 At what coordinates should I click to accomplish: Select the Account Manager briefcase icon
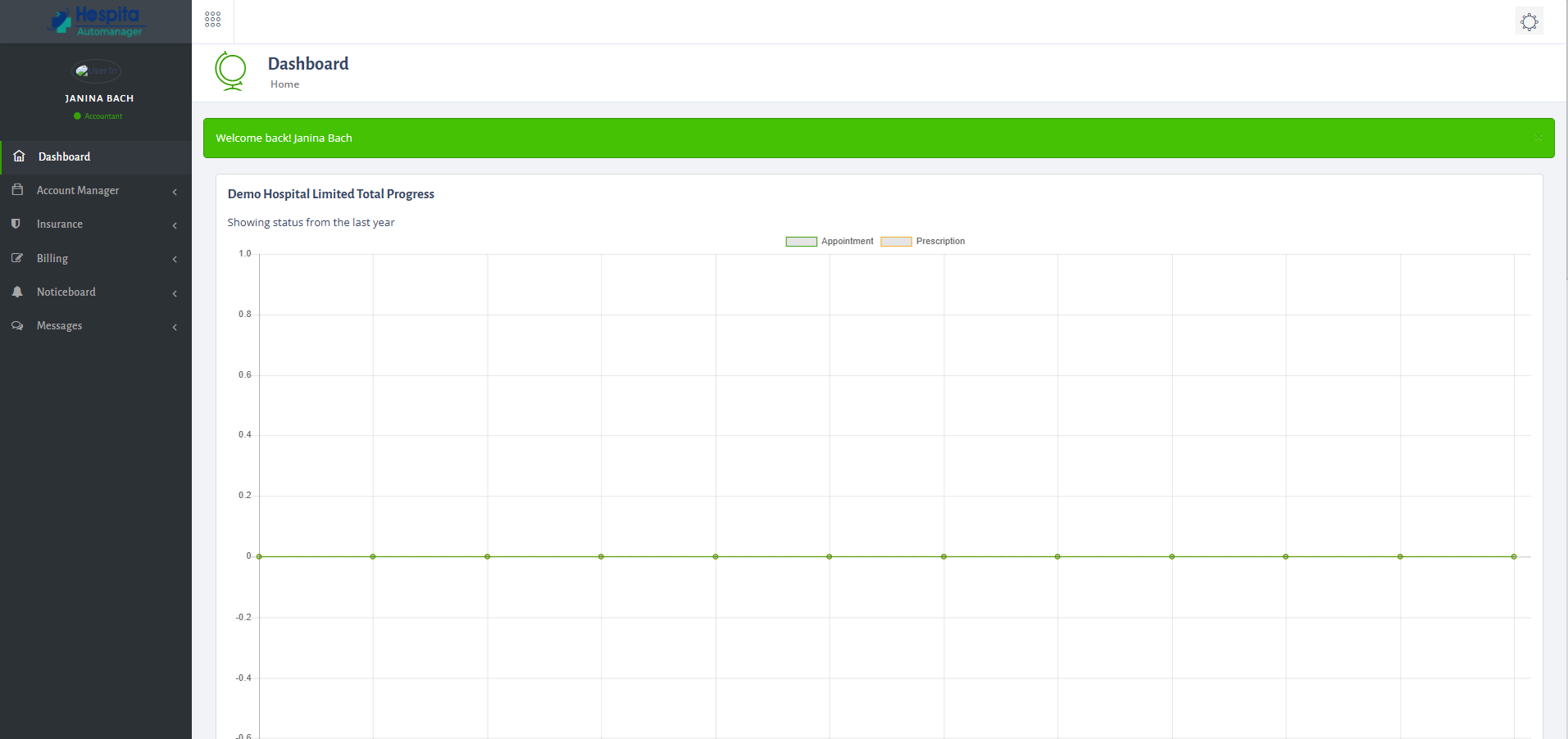[x=18, y=189]
